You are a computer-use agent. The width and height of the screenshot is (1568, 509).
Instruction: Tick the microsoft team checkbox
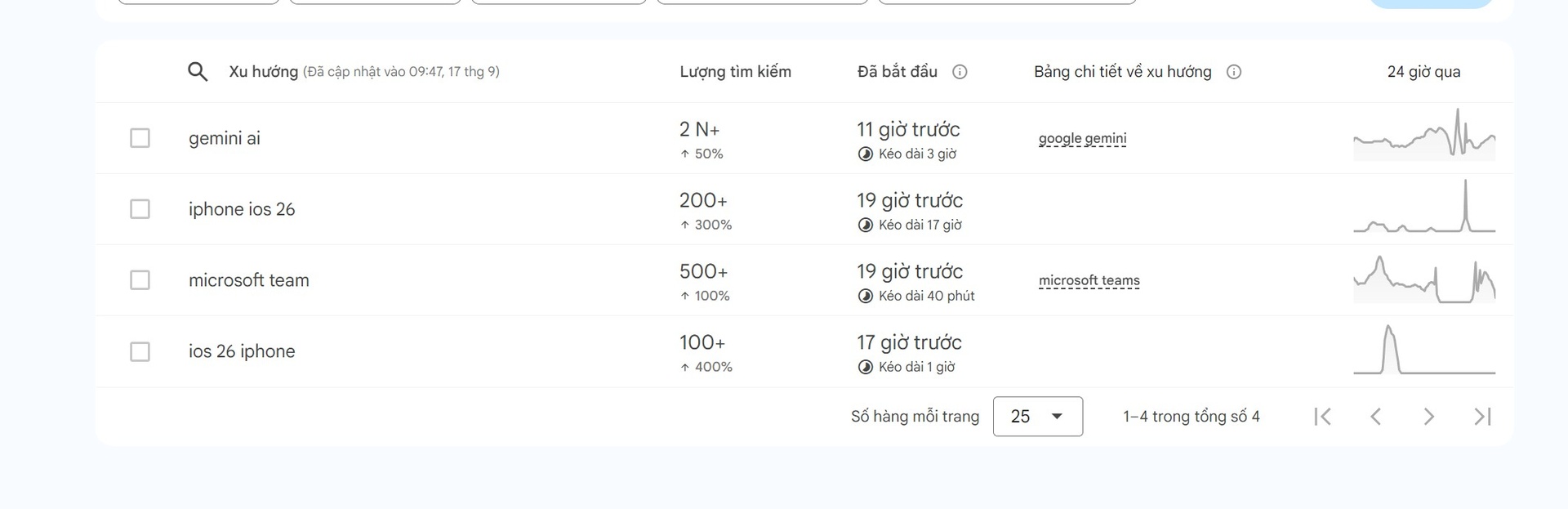click(140, 280)
